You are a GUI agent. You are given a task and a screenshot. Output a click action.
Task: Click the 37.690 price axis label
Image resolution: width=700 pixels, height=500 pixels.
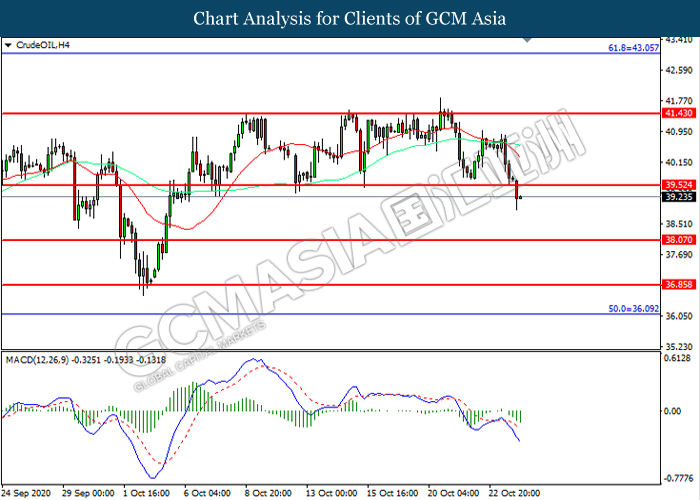pos(679,254)
